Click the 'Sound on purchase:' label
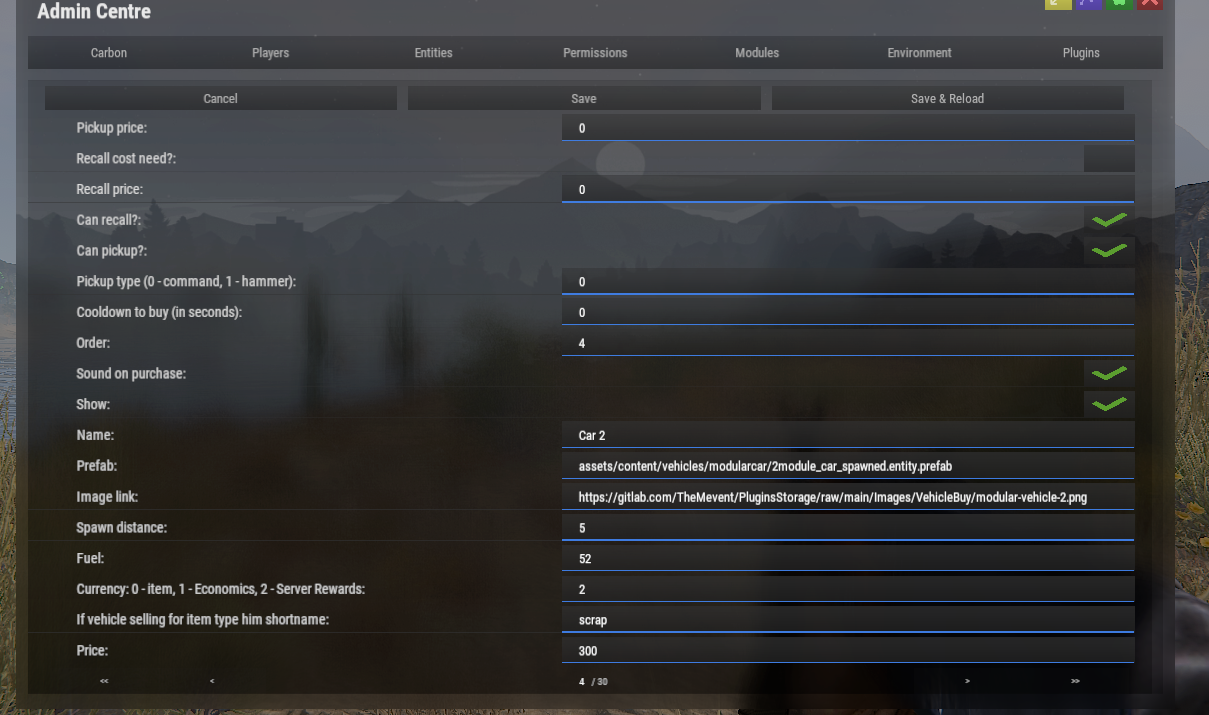 coord(131,374)
